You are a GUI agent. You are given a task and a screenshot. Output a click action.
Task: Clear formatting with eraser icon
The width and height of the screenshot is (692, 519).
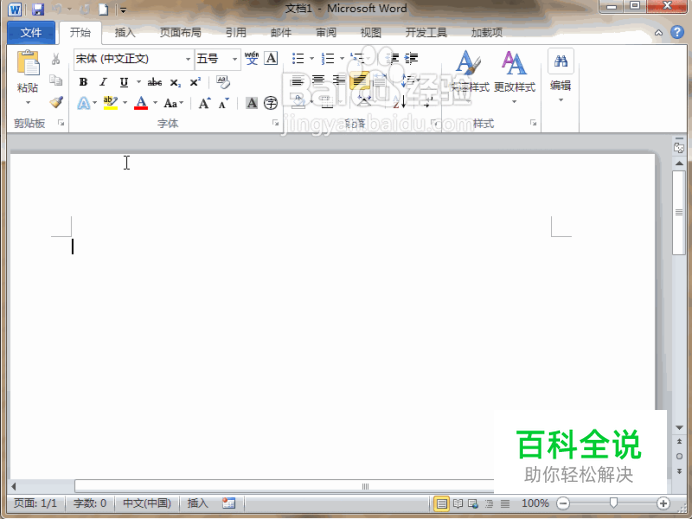223,82
